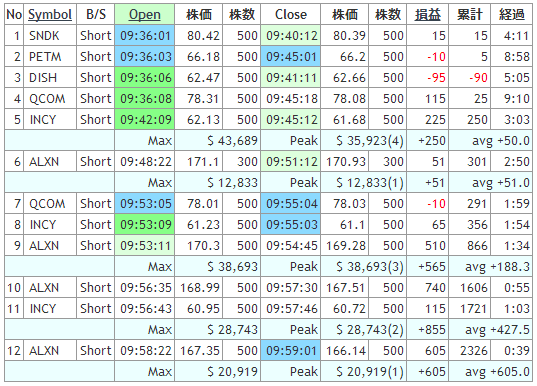This screenshot has height=386, width=537.
Task: Click the close price 78.08 cell
Action: (x=345, y=99)
